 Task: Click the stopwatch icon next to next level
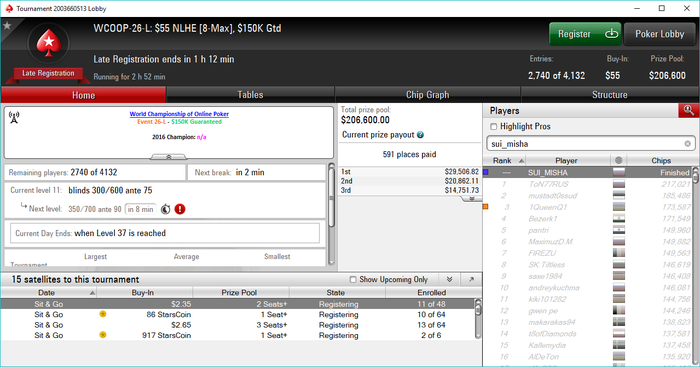click(x=166, y=209)
